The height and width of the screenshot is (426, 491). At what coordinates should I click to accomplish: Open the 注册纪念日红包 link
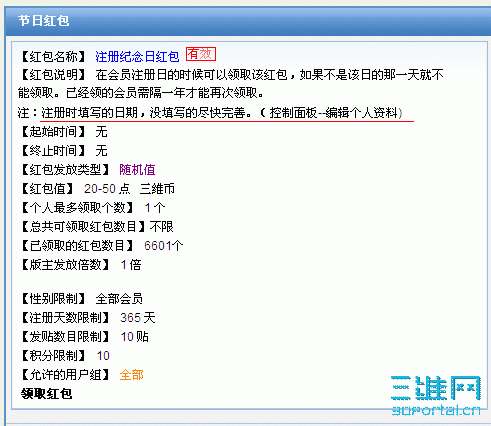click(137, 56)
